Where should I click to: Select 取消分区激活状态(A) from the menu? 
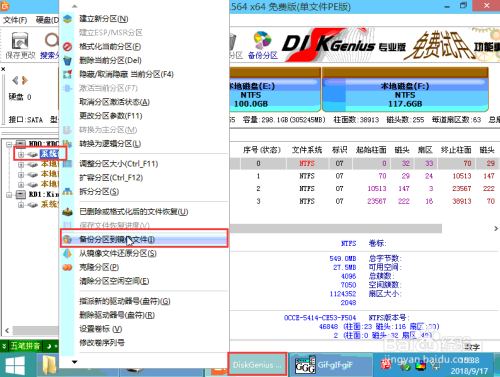tap(114, 102)
